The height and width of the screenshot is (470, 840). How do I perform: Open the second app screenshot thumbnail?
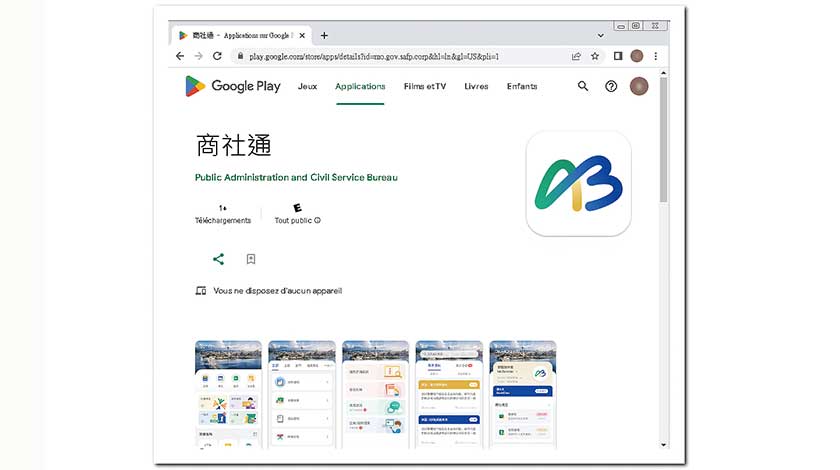[302, 394]
